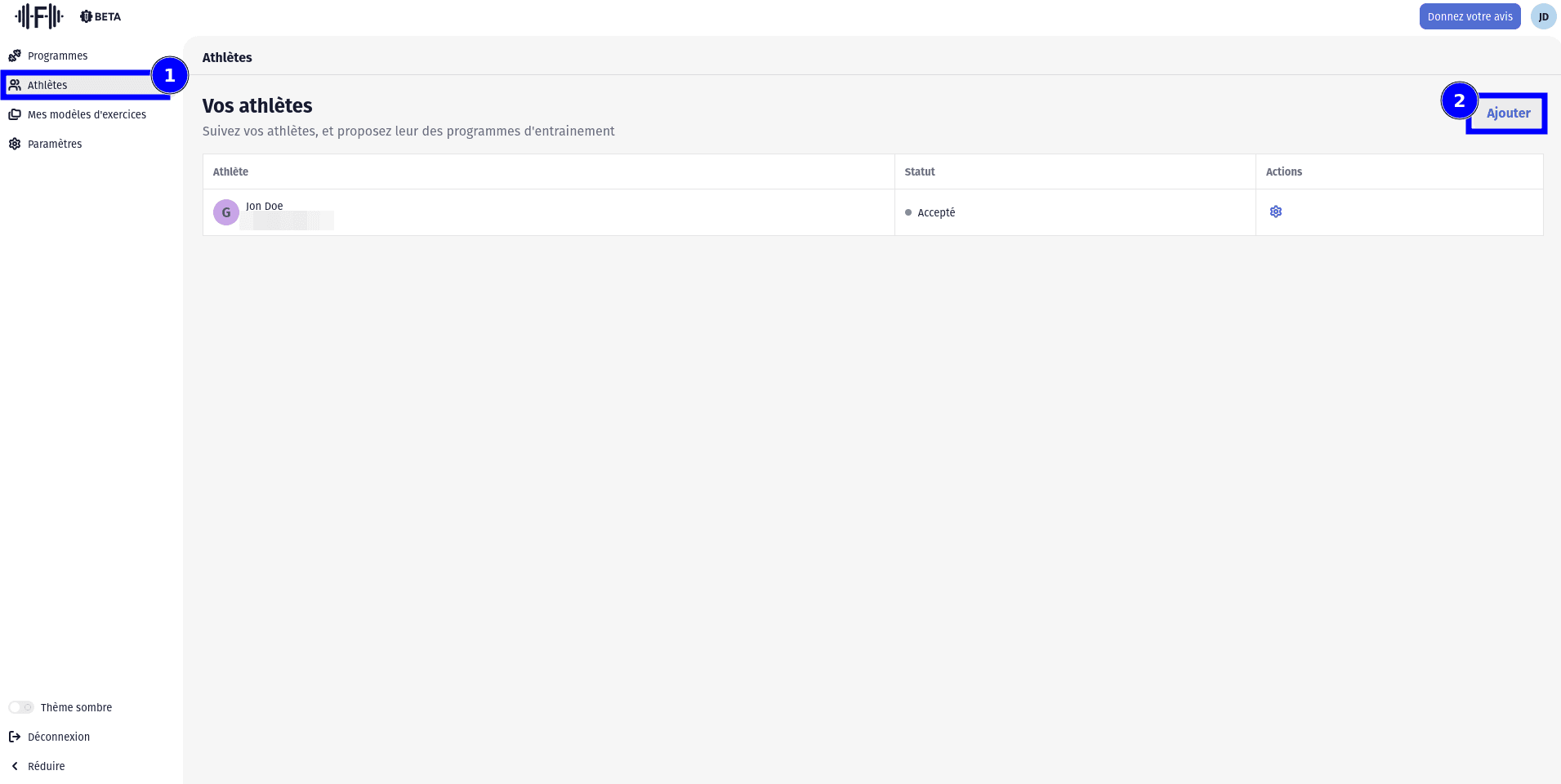Image resolution: width=1561 pixels, height=784 pixels.
Task: Click the purple G avatar thumbnail
Action: click(x=226, y=212)
